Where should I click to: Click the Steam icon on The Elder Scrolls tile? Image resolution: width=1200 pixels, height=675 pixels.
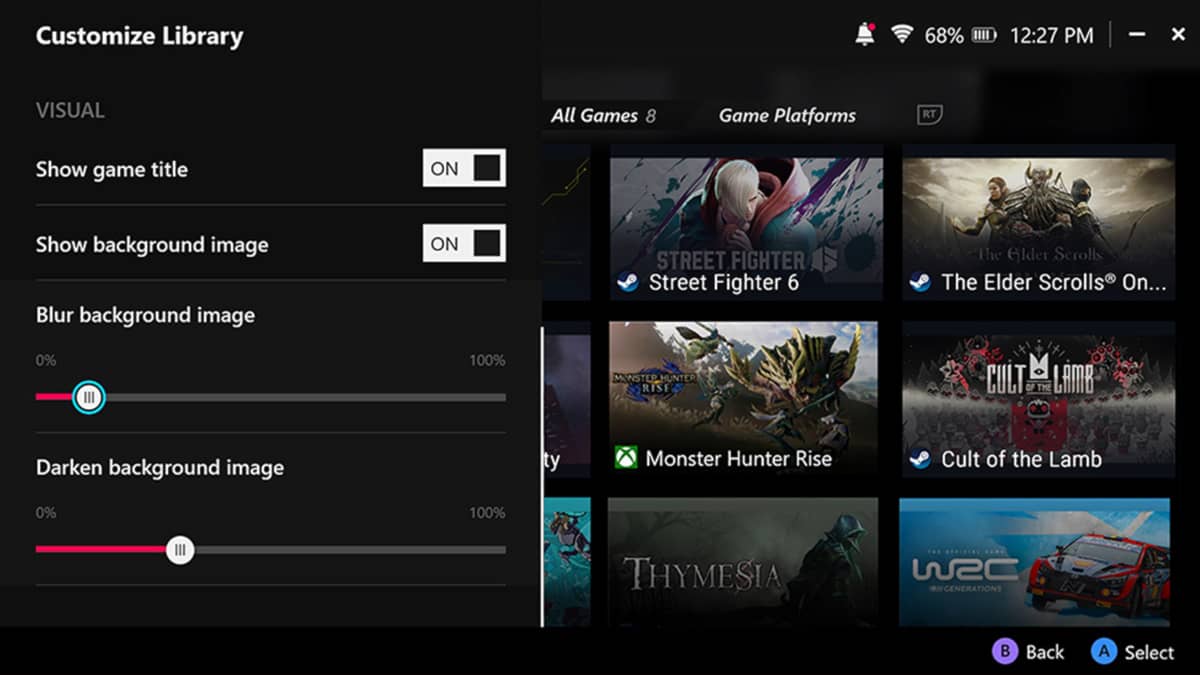coord(922,283)
